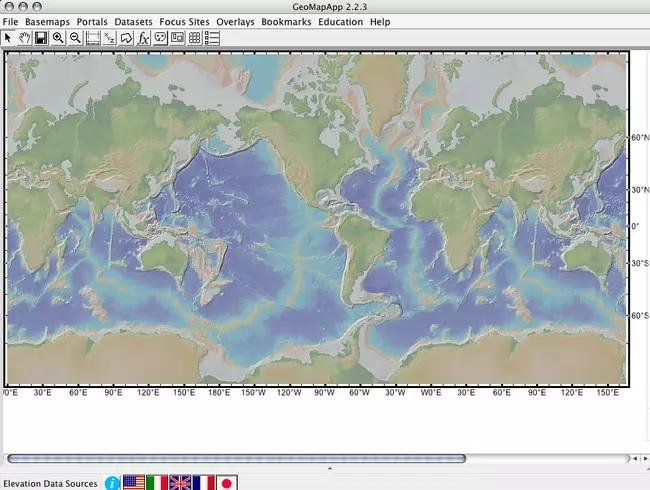Screen dimensions: 650x490
Task: Click the floppy disk save icon
Action: (x=41, y=38)
